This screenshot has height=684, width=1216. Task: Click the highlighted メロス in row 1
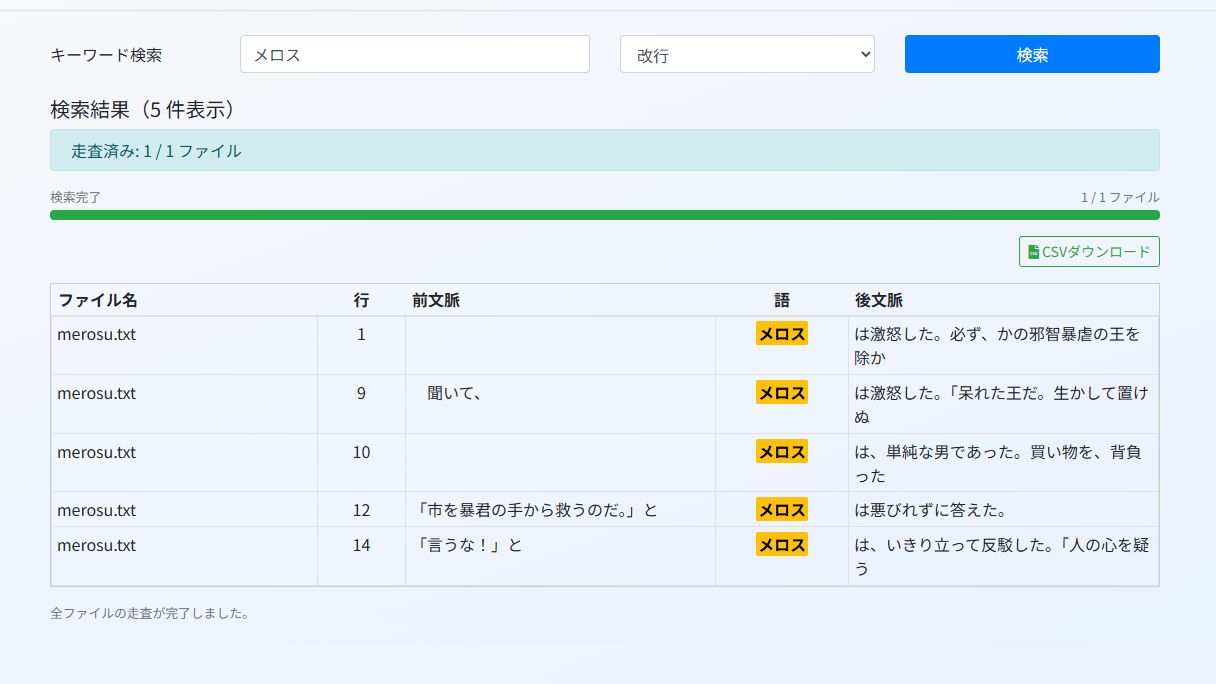[782, 333]
